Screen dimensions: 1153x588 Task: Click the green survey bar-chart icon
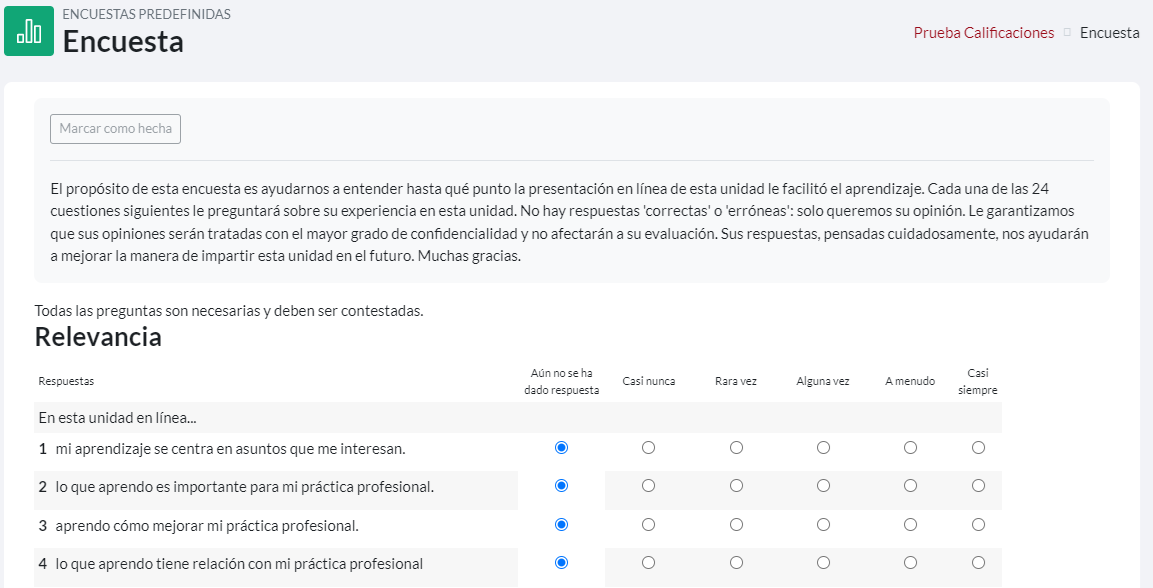[29, 31]
